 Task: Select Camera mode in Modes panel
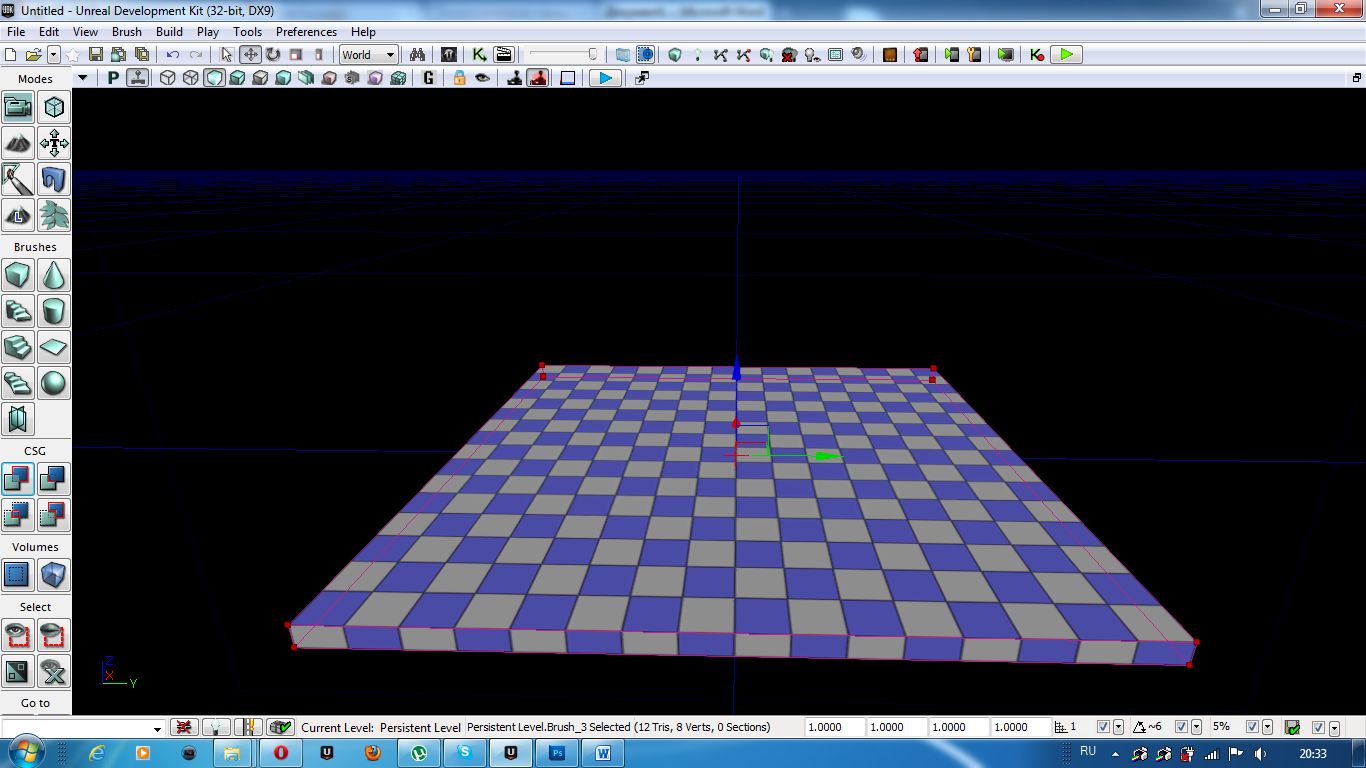click(x=18, y=107)
